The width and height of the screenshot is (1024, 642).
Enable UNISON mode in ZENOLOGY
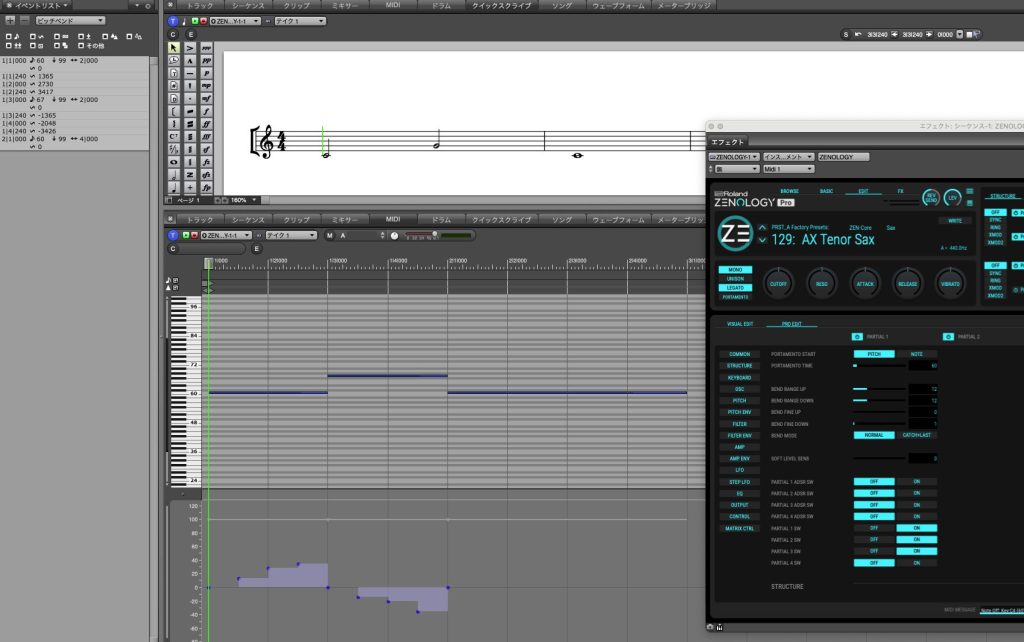(x=735, y=278)
